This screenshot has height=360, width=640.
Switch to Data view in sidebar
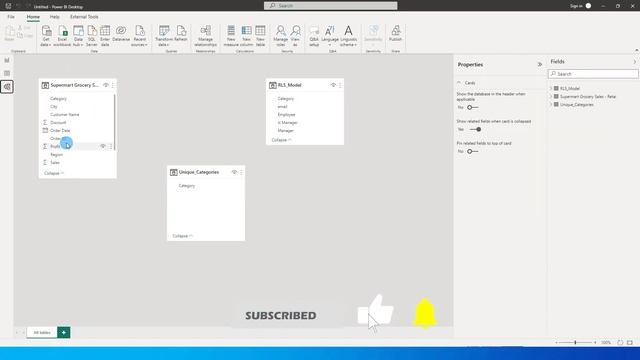click(x=7, y=73)
